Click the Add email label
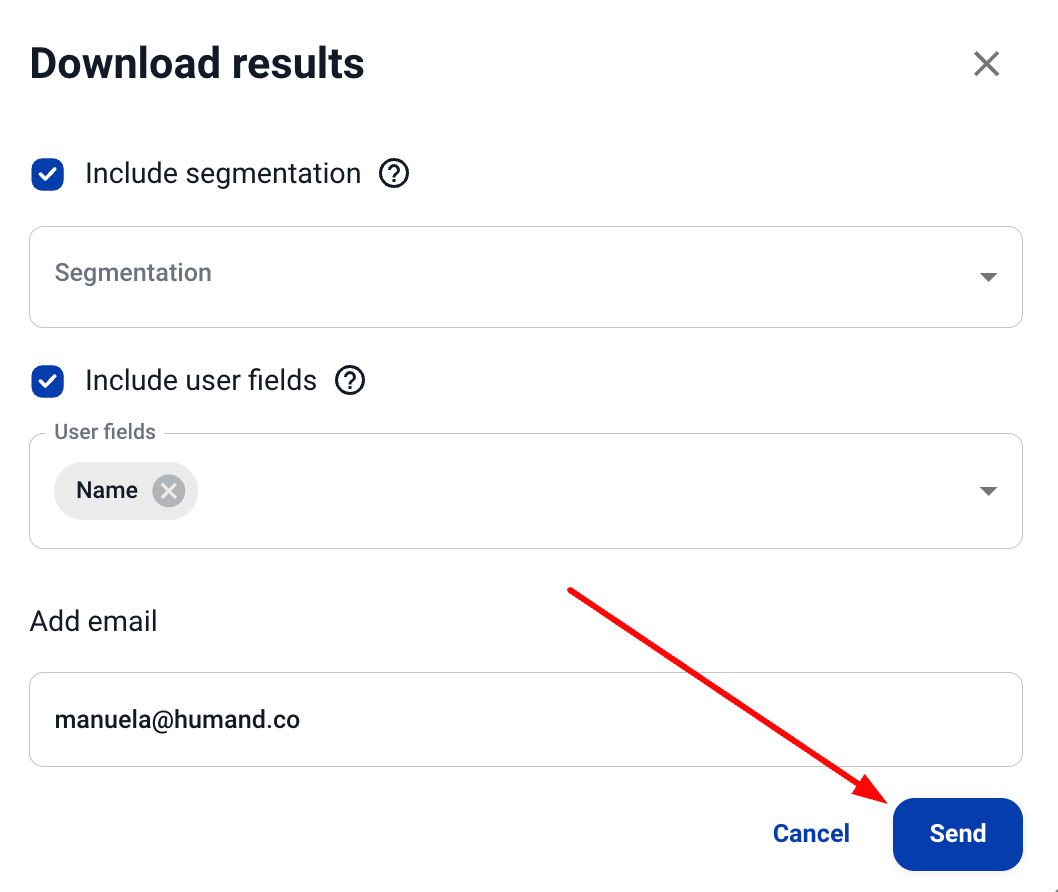The width and height of the screenshot is (1058, 892). pos(94,622)
